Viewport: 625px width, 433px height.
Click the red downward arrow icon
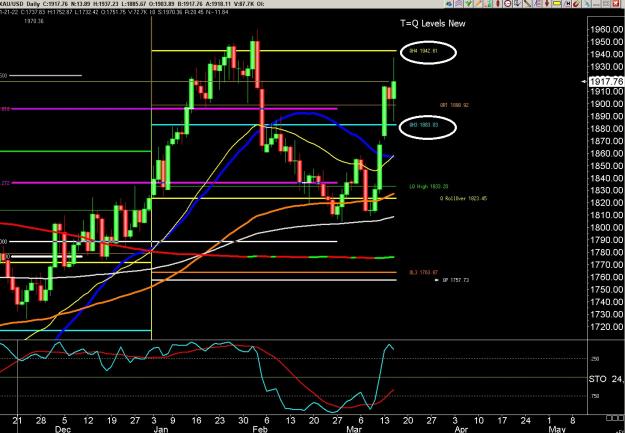(x=547, y=4)
